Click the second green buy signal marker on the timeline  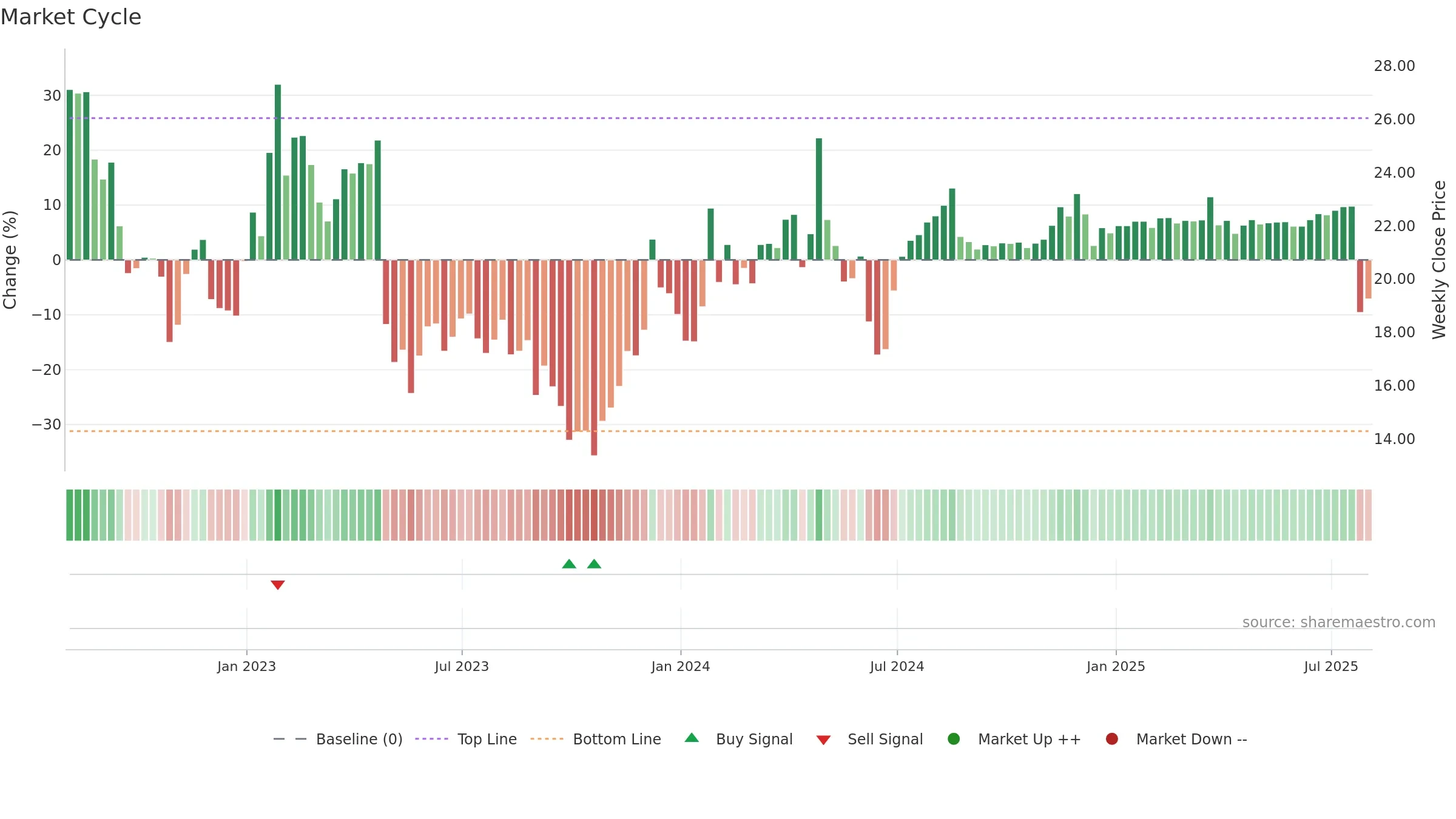pyautogui.click(x=595, y=564)
